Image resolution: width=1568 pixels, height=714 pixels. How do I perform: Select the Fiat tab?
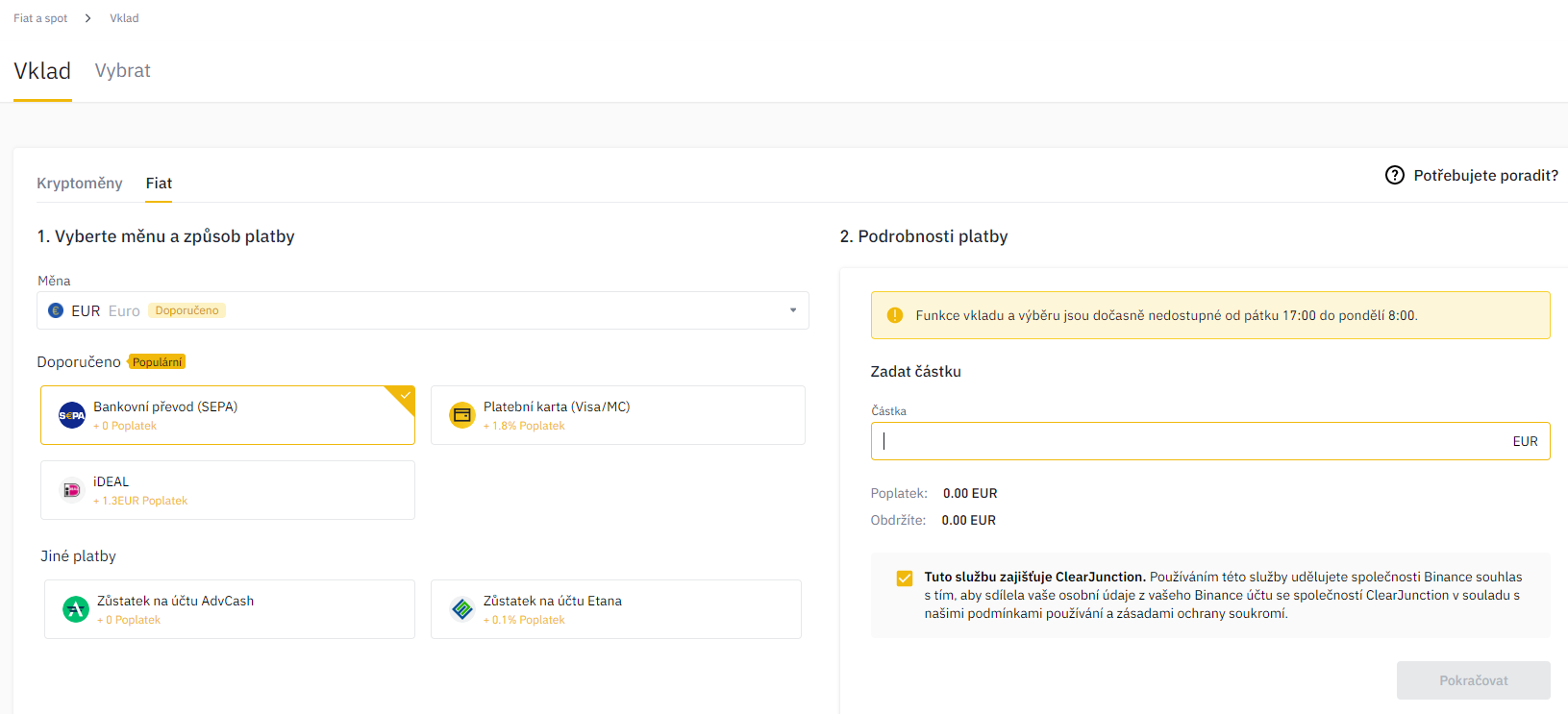[159, 184]
